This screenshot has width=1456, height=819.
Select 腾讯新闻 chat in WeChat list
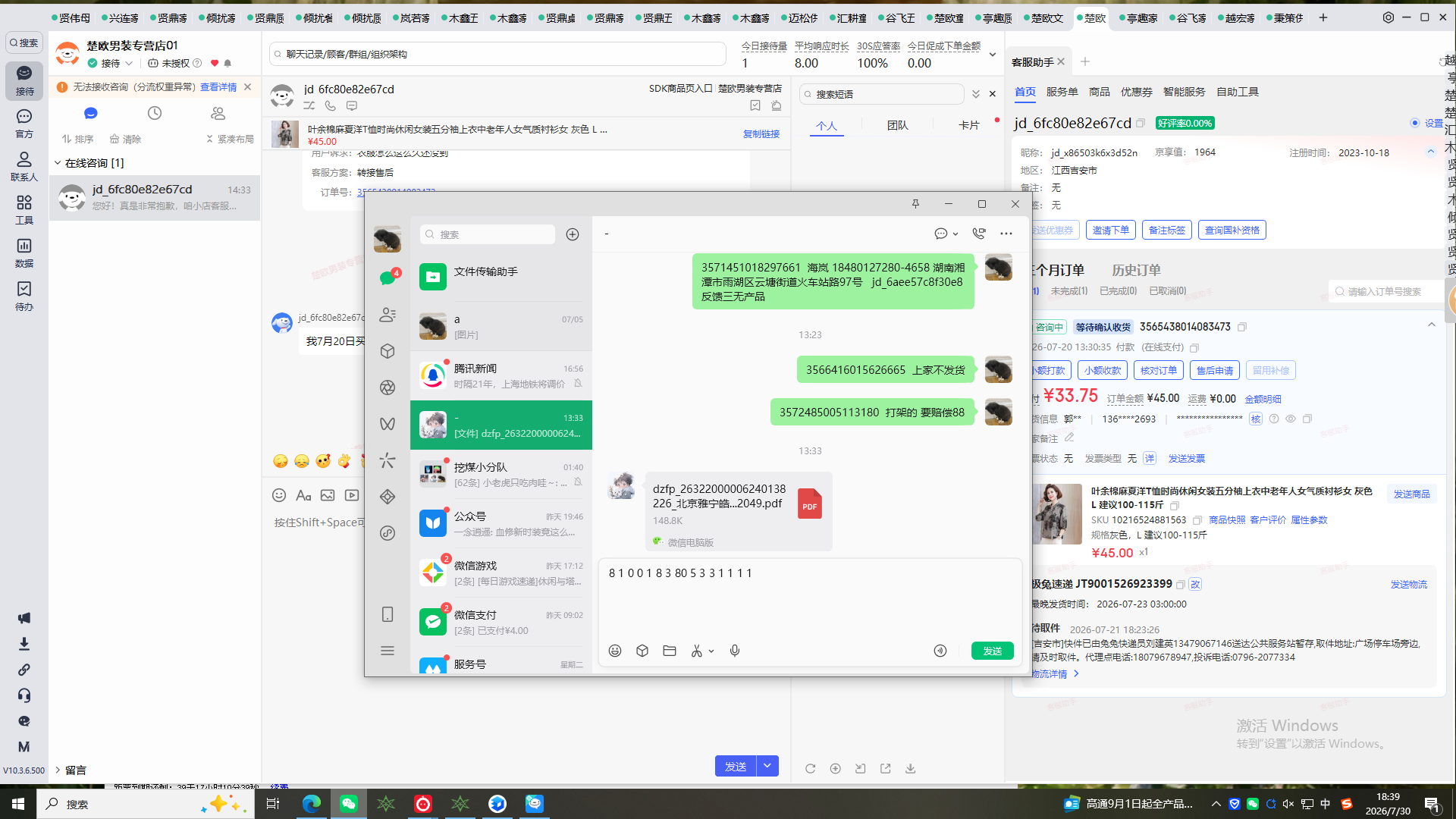click(501, 376)
